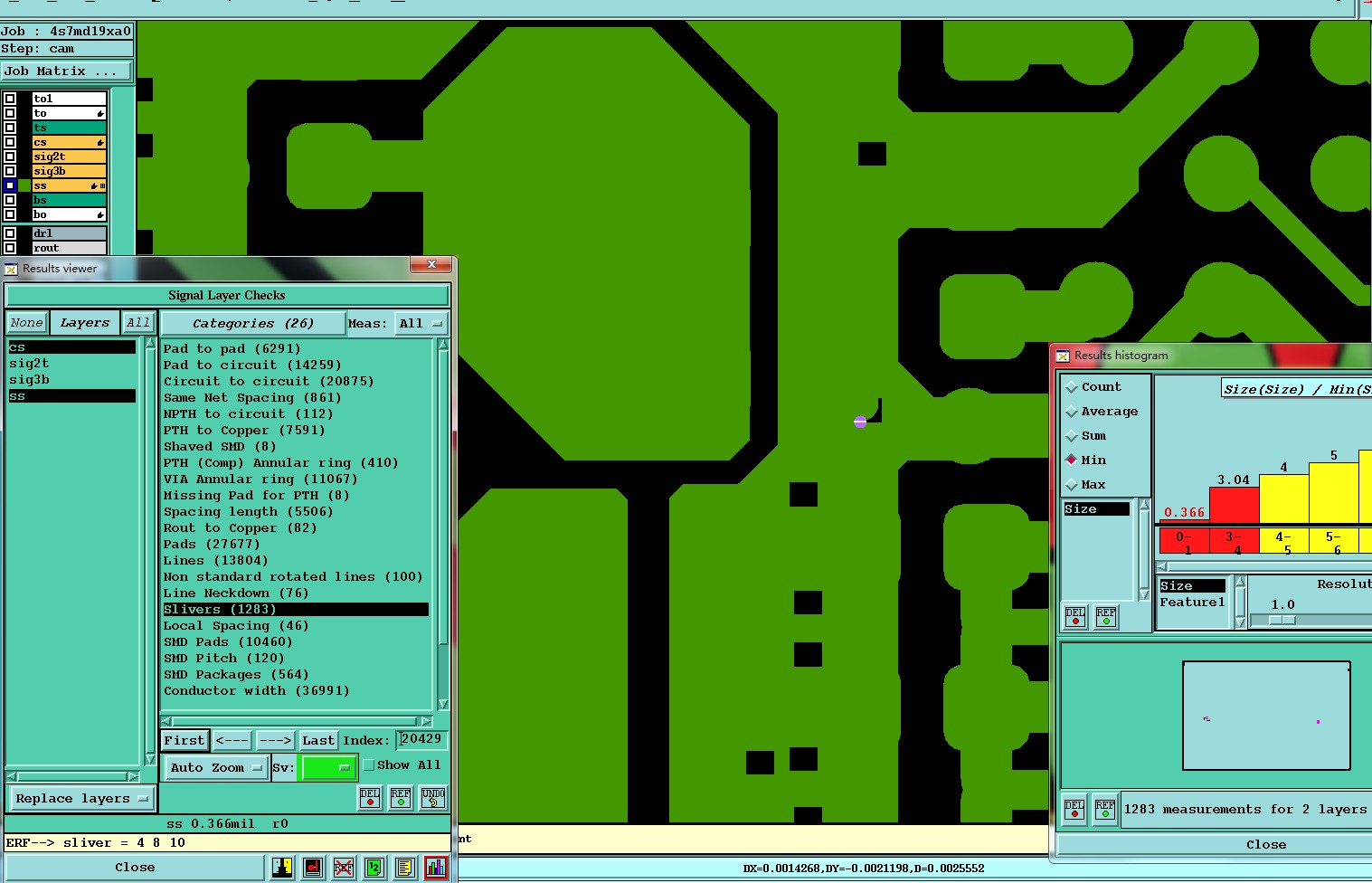Open the Replace layers dropdown

click(x=81, y=799)
